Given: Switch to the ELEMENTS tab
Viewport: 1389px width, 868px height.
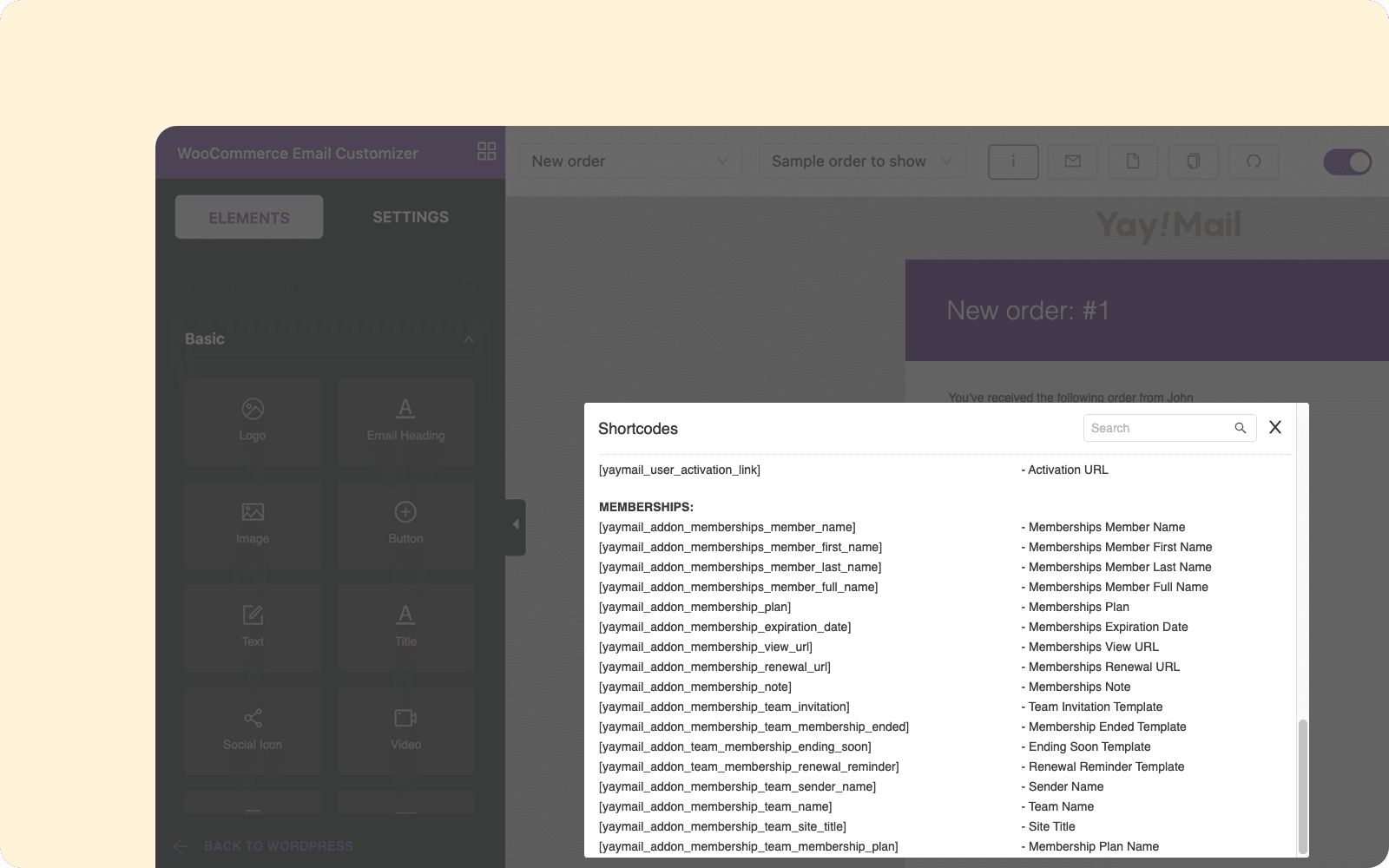Looking at the screenshot, I should (249, 217).
